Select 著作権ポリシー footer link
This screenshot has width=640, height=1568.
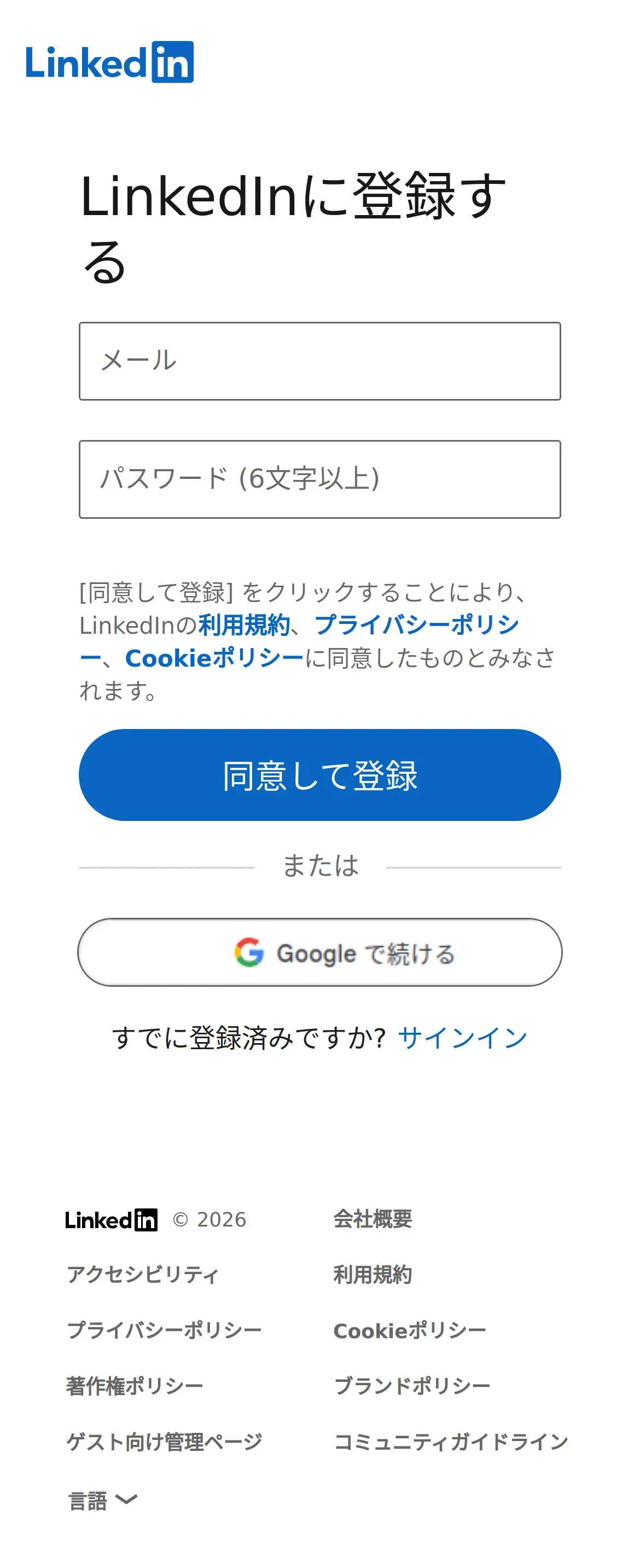(135, 1386)
